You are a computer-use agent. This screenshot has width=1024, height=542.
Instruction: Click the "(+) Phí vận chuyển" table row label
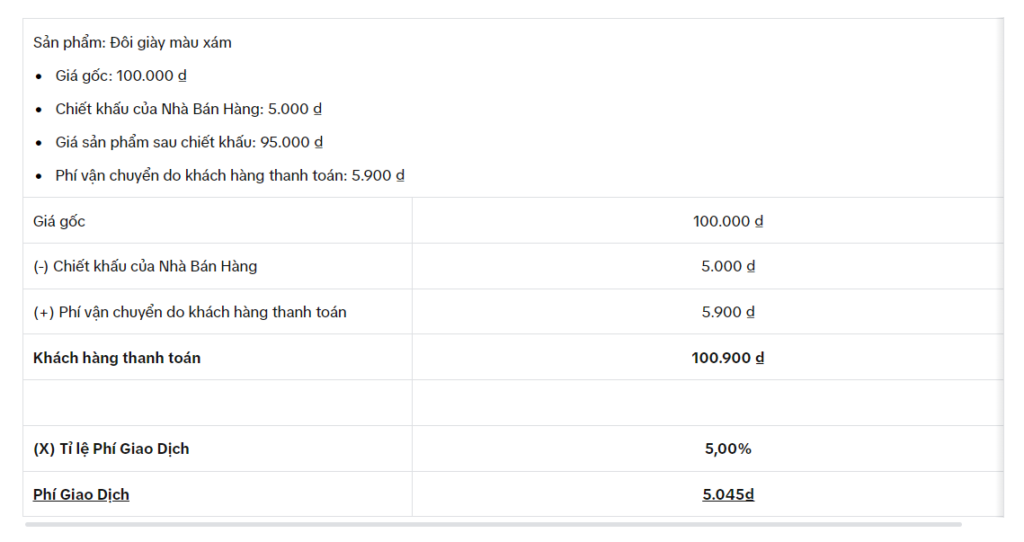pyautogui.click(x=190, y=312)
